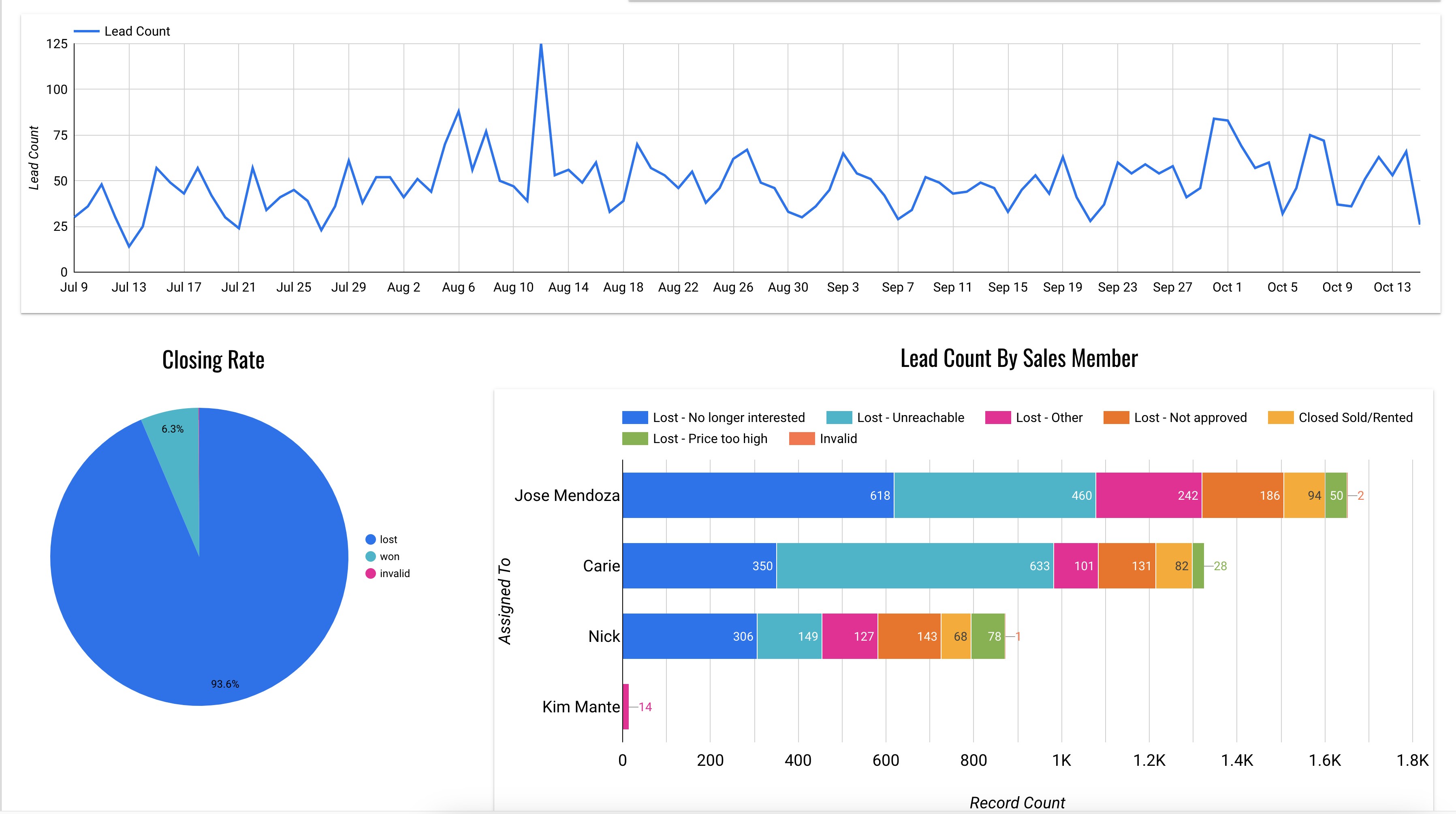
Task: Select Nick's 306 blue bar segment
Action: [x=690, y=637]
